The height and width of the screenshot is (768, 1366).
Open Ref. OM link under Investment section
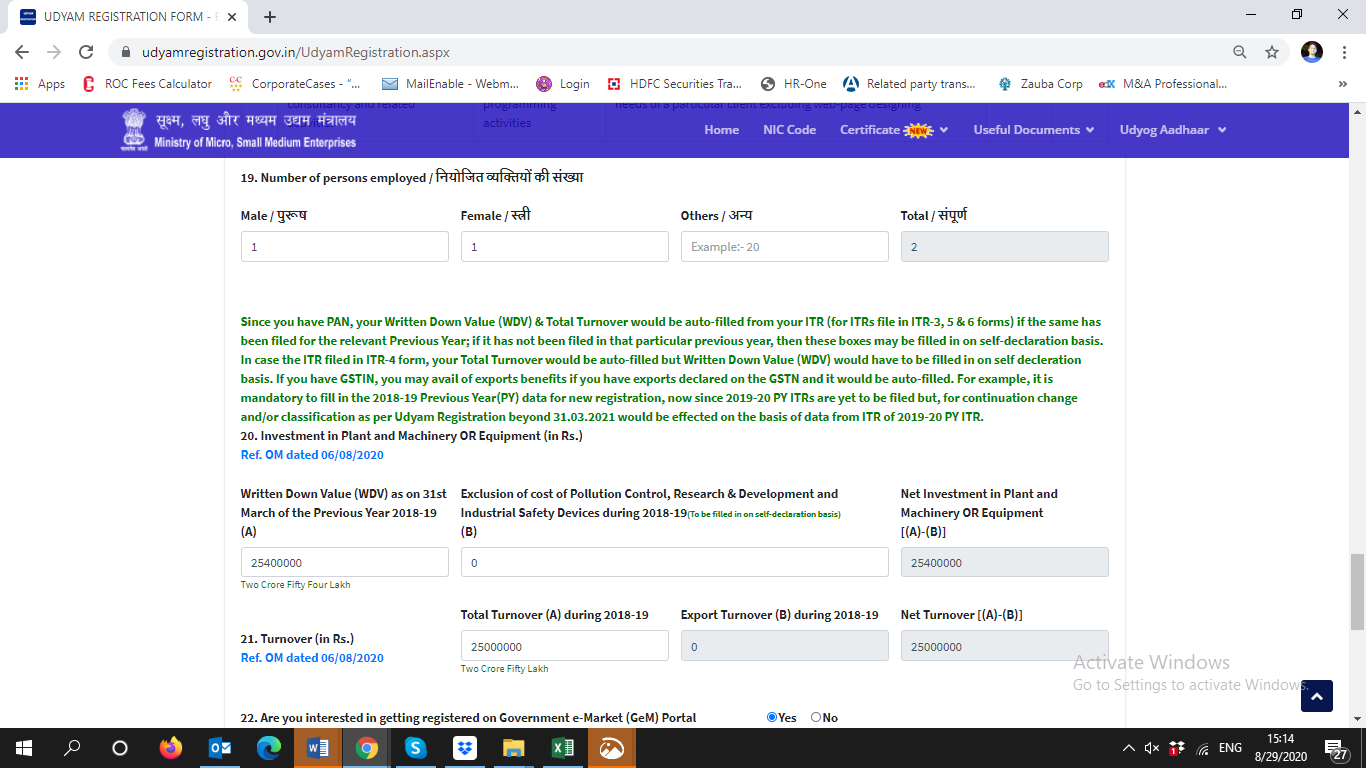(x=312, y=455)
